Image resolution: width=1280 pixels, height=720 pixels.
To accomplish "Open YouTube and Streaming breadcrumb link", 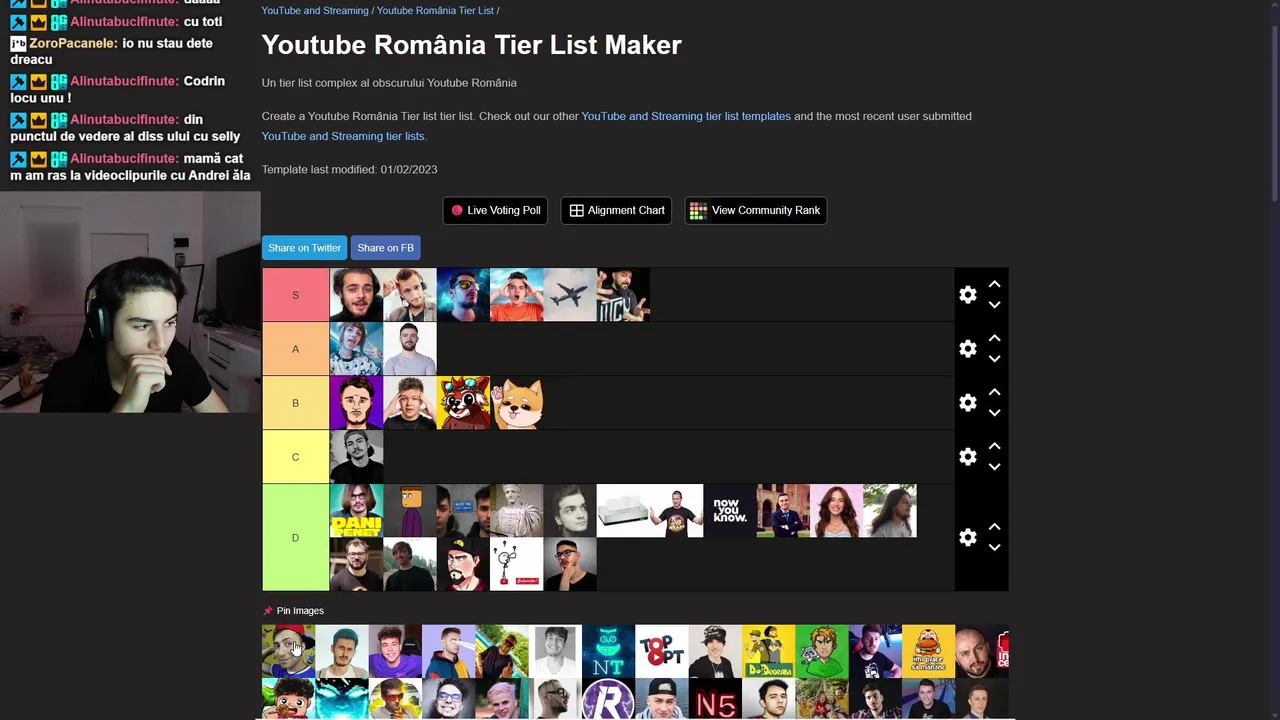I will pos(315,11).
